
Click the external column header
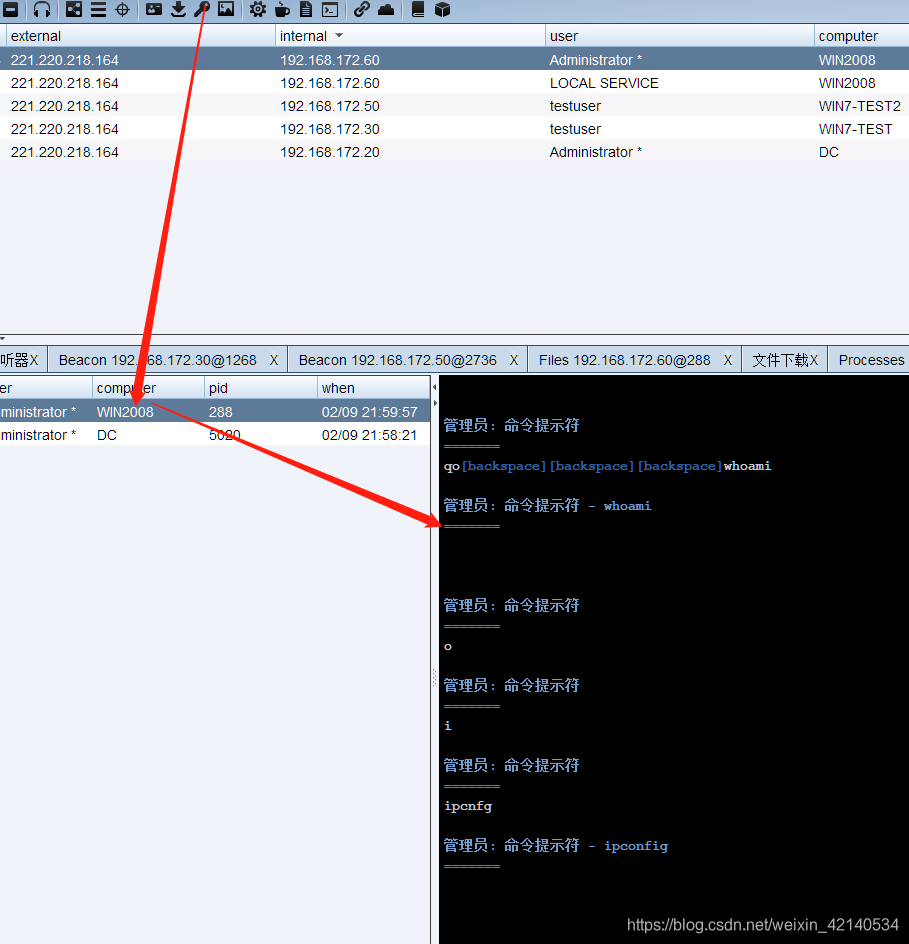(x=140, y=36)
